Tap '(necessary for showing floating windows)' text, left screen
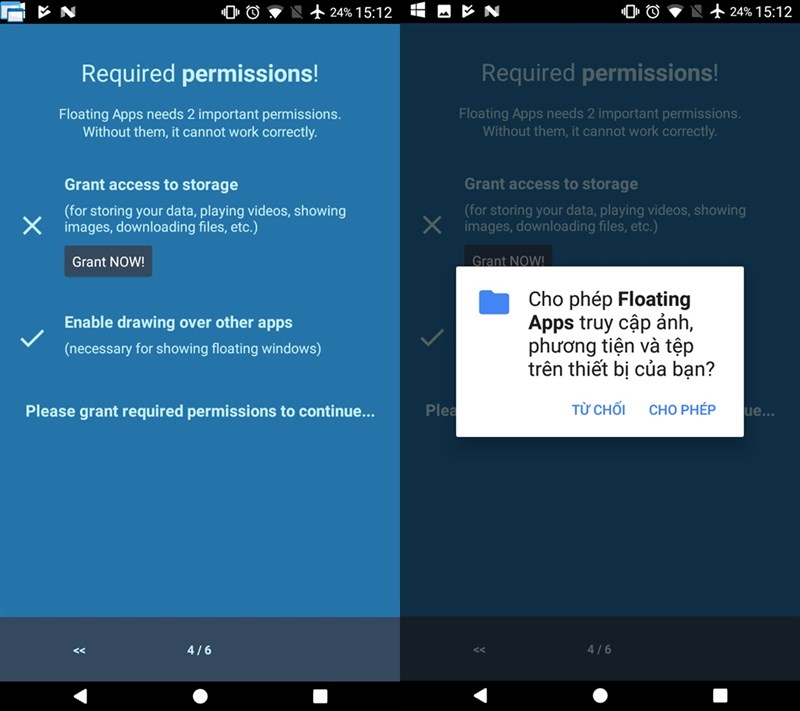 193,348
